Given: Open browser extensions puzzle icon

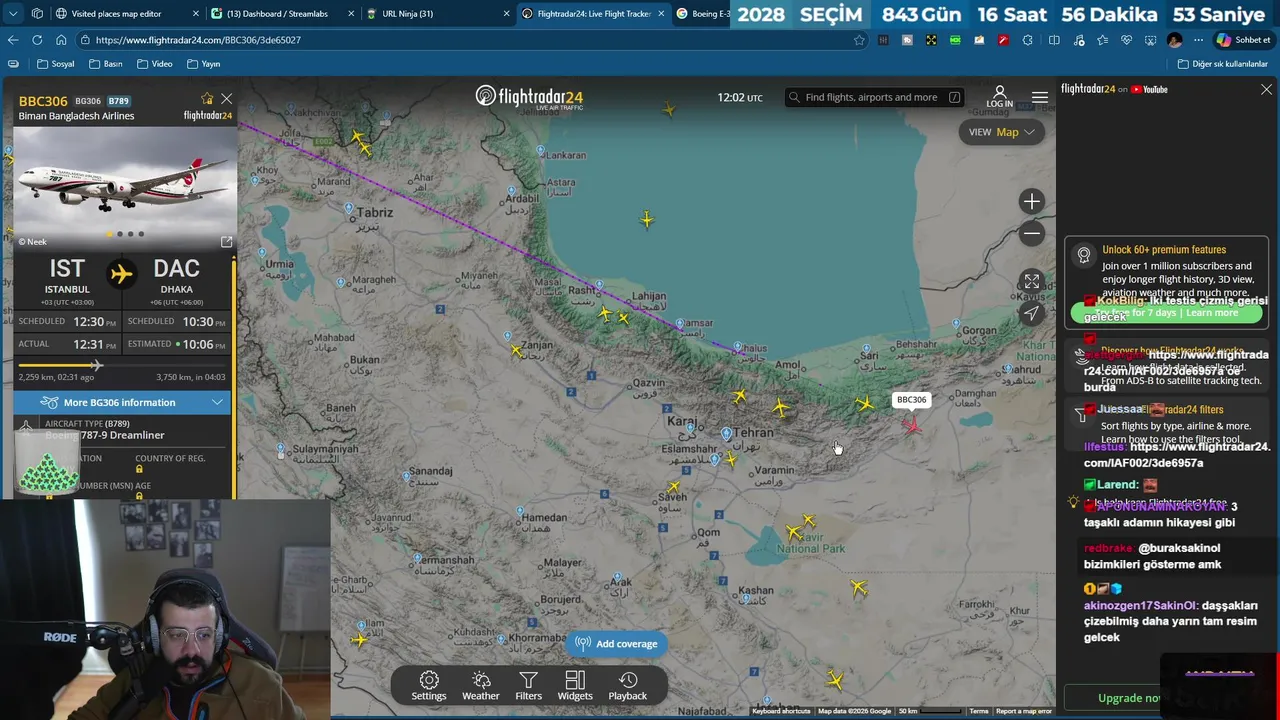Looking at the screenshot, I should 1028,40.
